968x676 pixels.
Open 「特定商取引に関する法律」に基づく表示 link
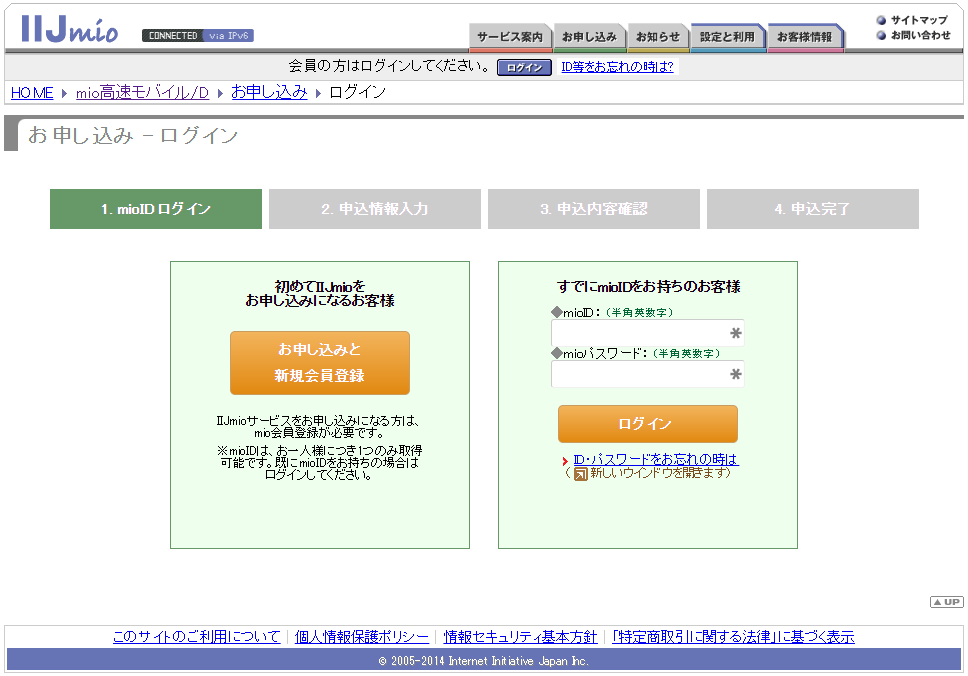[733, 636]
